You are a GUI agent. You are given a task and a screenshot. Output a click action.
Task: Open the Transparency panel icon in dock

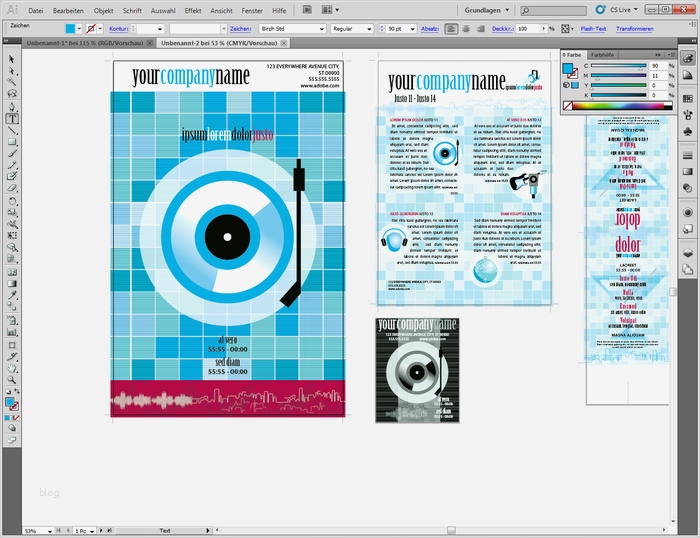click(x=688, y=188)
